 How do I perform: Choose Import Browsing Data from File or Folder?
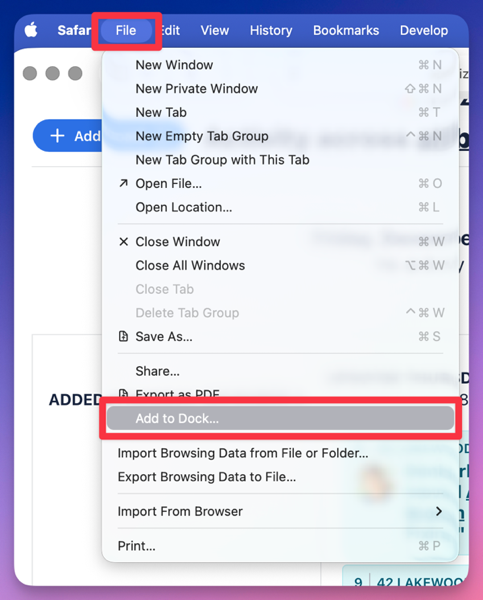coord(280,453)
